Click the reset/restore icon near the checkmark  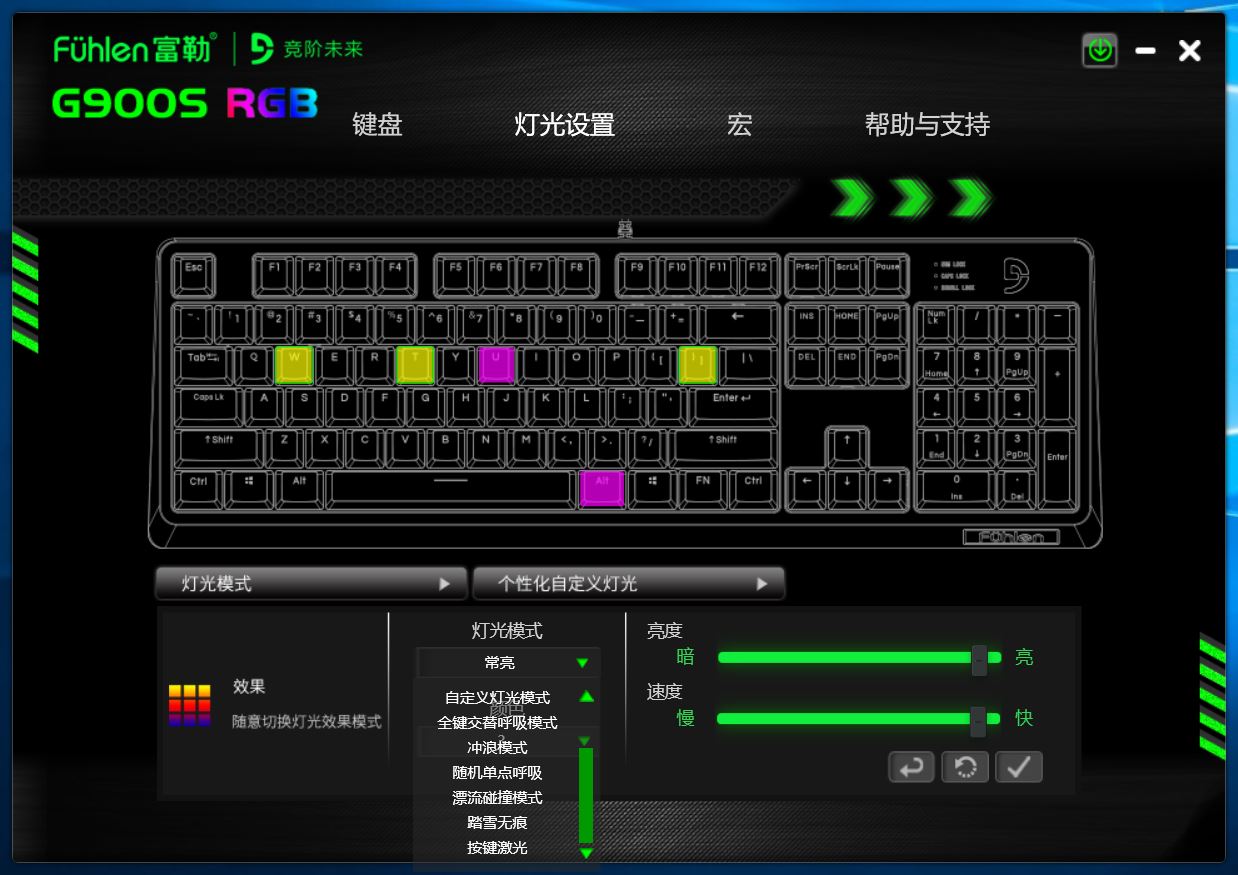tap(965, 767)
